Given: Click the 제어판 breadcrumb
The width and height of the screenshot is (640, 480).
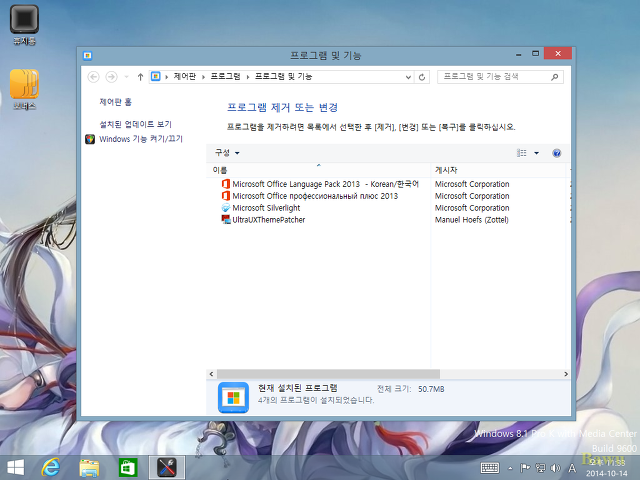Looking at the screenshot, I should pyautogui.click(x=185, y=76).
